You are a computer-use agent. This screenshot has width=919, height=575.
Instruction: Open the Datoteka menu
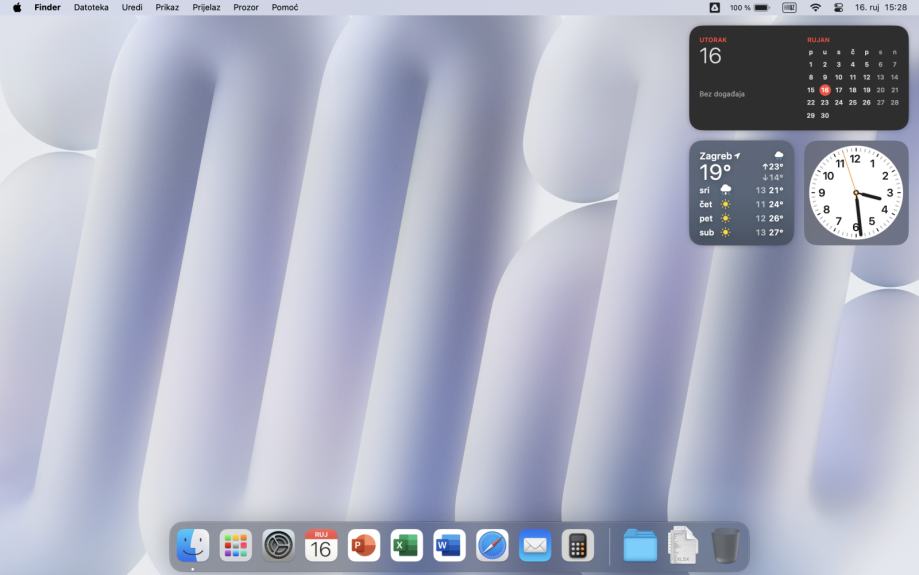click(91, 7)
